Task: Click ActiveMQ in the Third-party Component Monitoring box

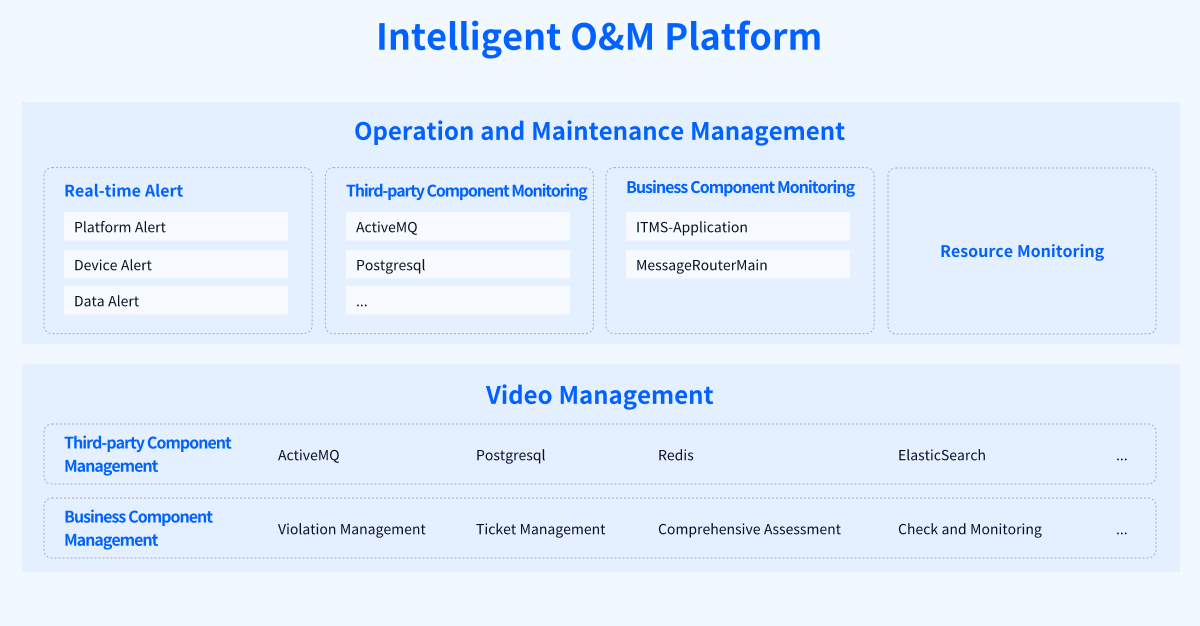Action: [x=458, y=227]
